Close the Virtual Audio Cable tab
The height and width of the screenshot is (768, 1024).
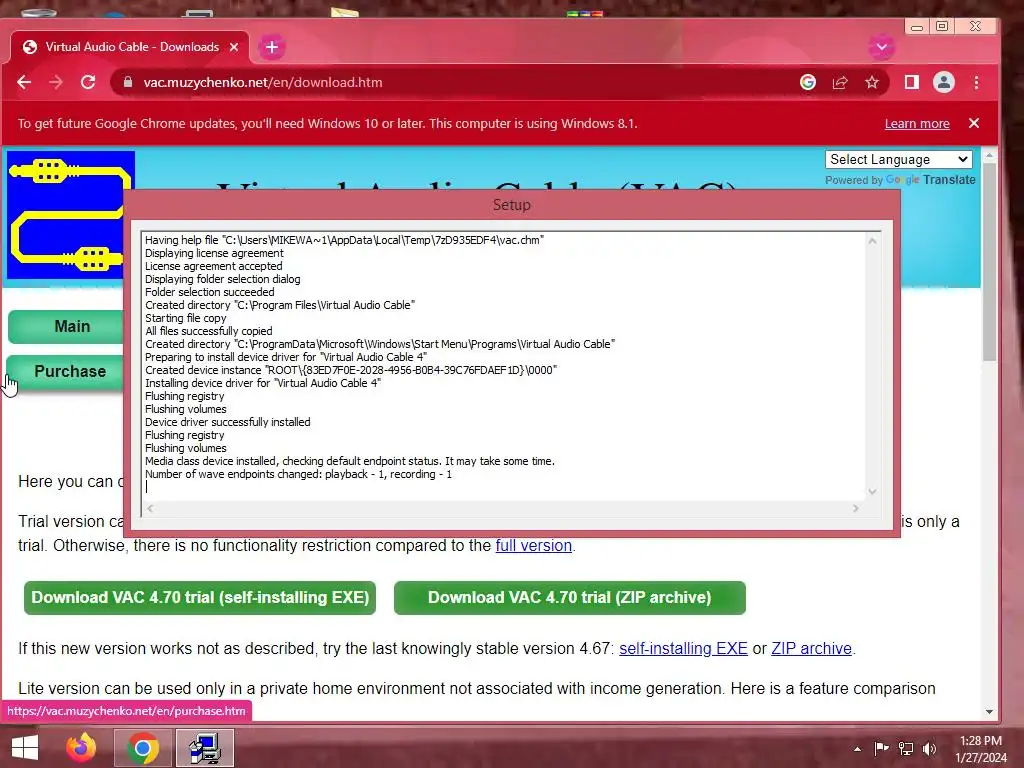(234, 47)
